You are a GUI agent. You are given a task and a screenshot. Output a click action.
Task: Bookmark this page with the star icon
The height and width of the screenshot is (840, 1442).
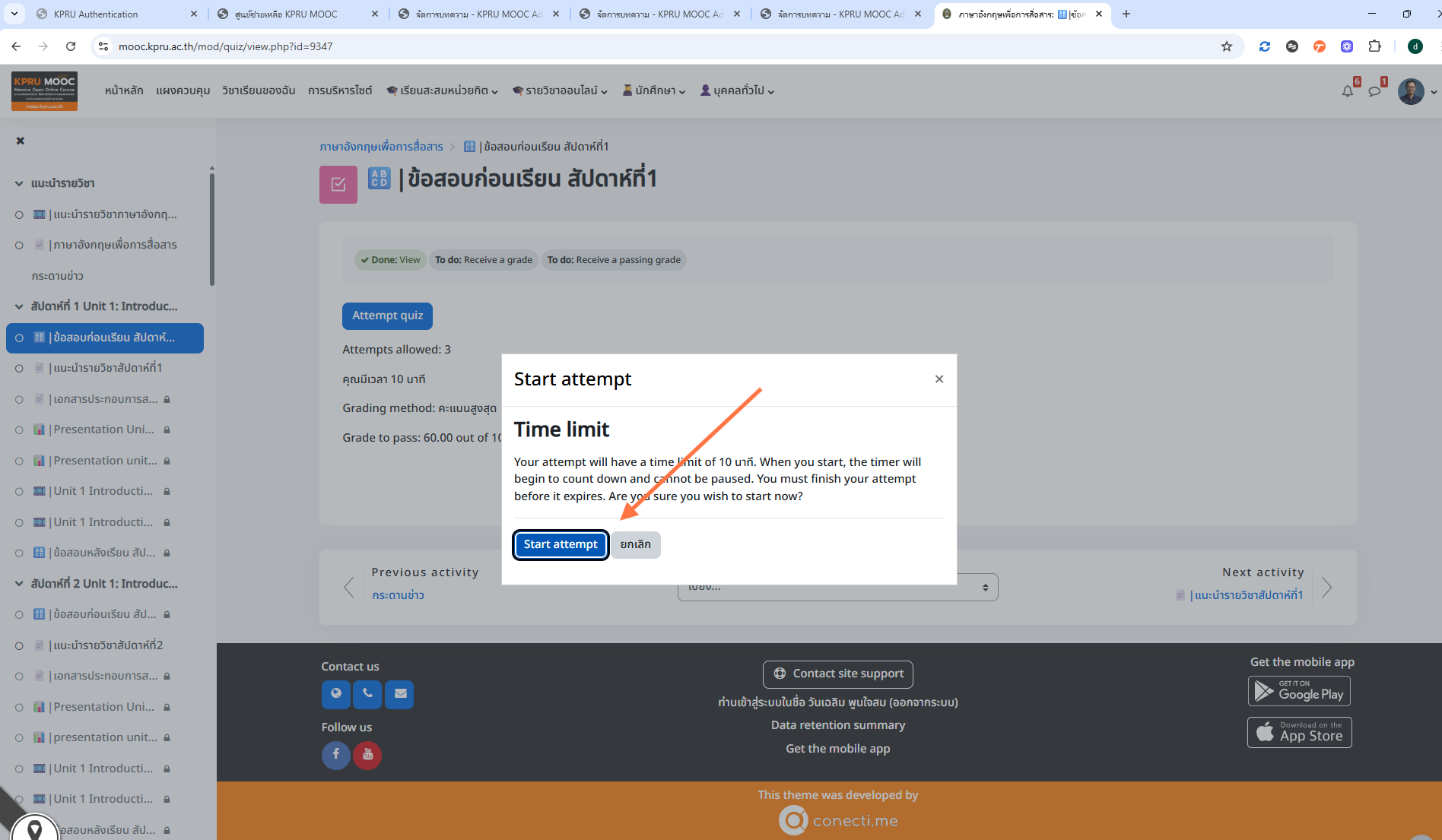coord(1227,46)
